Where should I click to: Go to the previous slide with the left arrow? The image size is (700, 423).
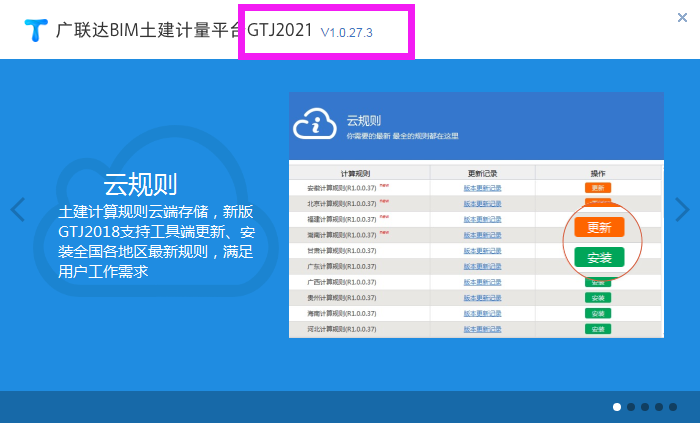tap(17, 209)
